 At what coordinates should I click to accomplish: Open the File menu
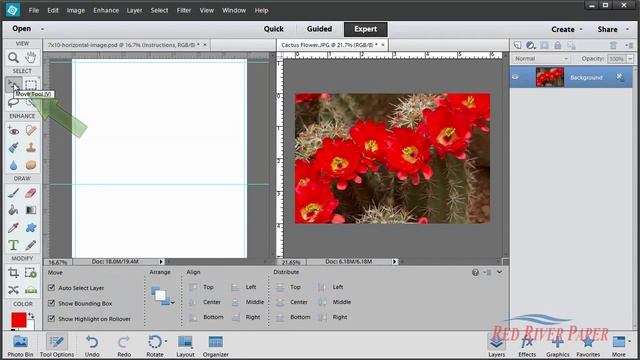(x=33, y=10)
